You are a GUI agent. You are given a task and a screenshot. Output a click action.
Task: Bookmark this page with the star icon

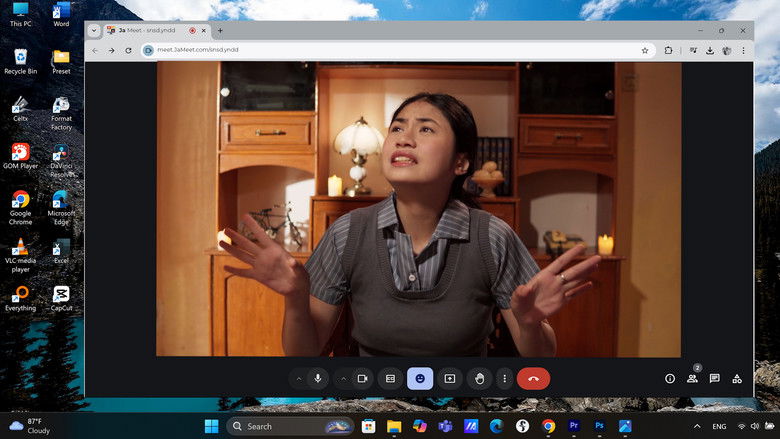645,50
